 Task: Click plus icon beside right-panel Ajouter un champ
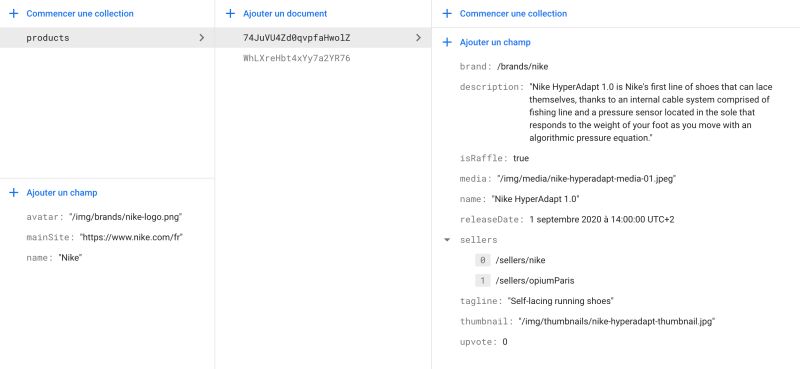click(x=447, y=42)
